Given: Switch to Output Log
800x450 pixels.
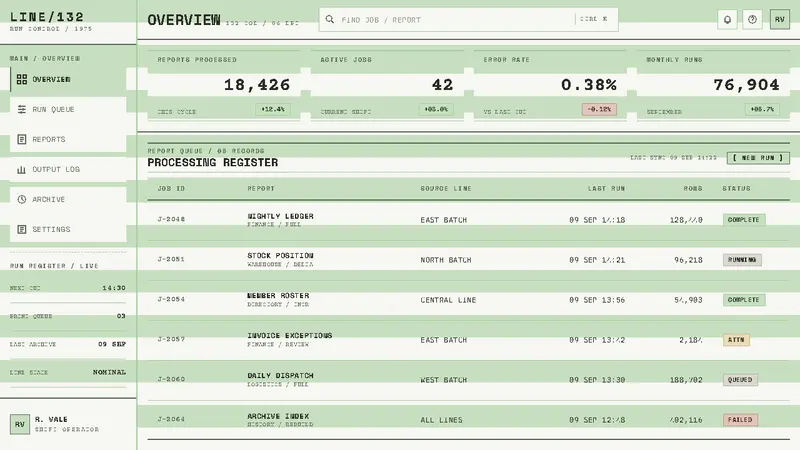Looking at the screenshot, I should point(68,169).
